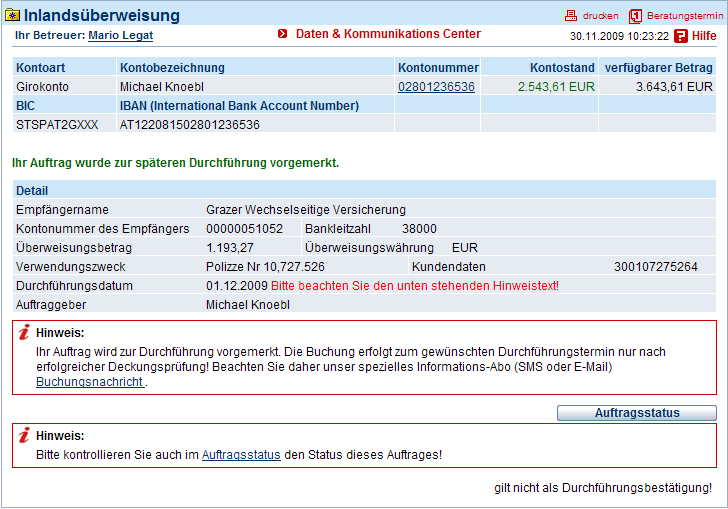Screen dimensions: 728x509
Task: Open Hilfe help link
Action: (704, 36)
